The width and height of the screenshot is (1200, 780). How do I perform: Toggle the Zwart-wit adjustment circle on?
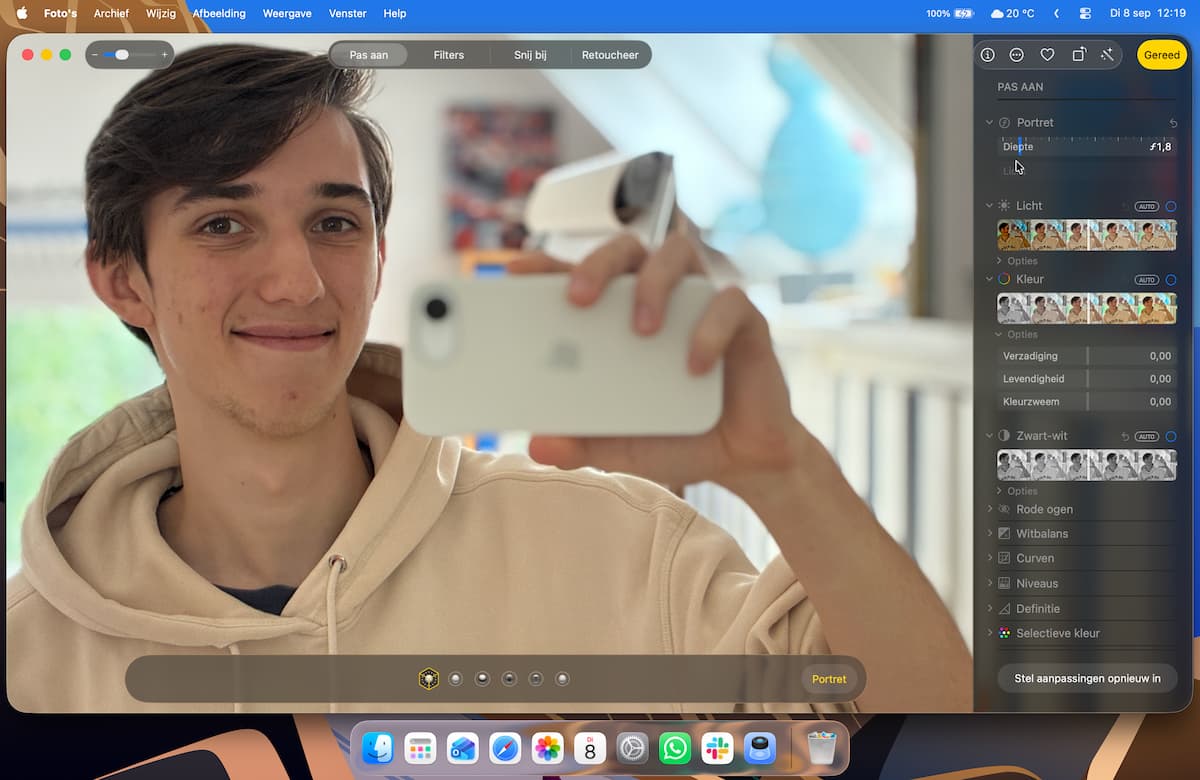1171,436
